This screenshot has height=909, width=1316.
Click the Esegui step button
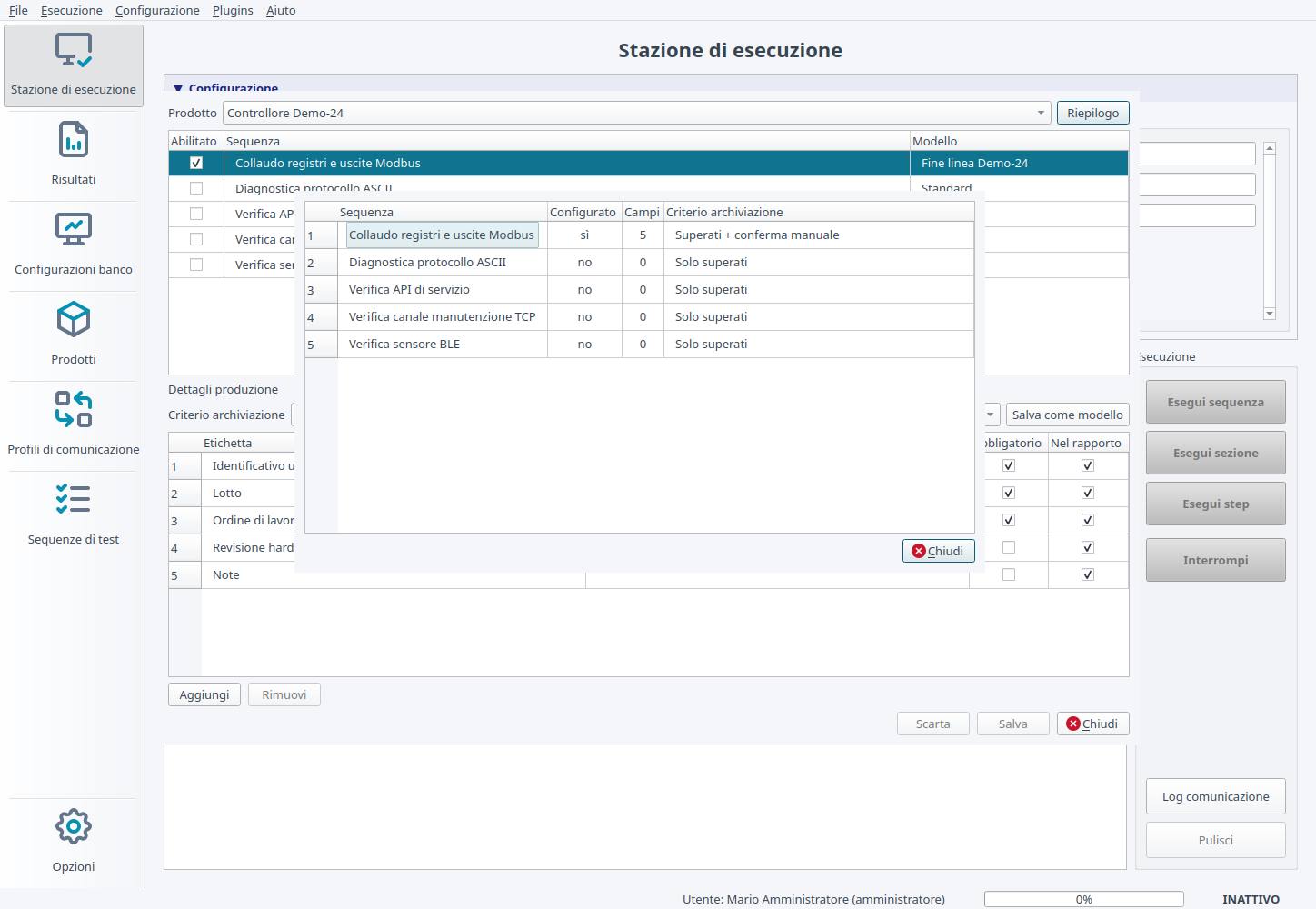tap(1216, 504)
